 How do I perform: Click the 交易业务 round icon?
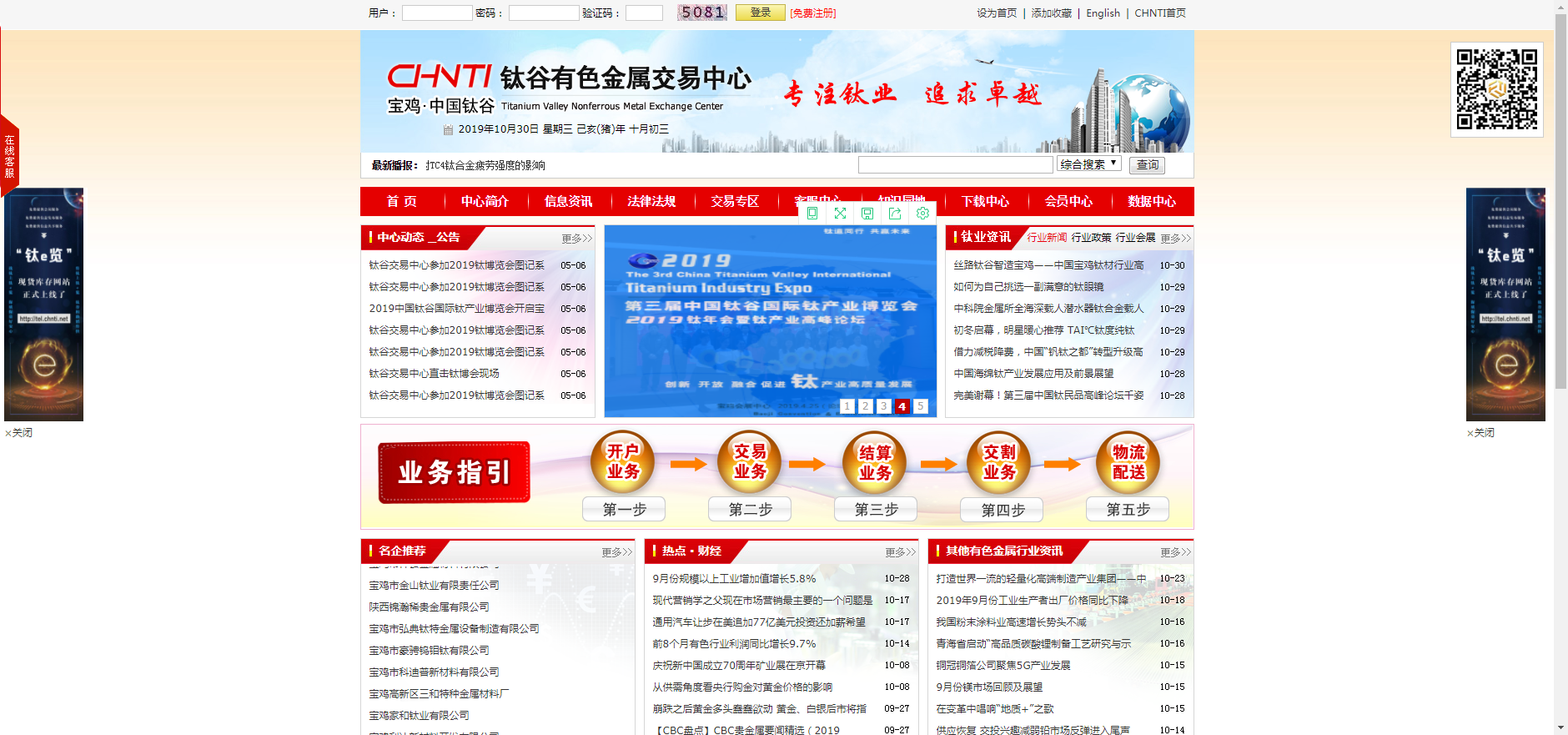[x=749, y=461]
